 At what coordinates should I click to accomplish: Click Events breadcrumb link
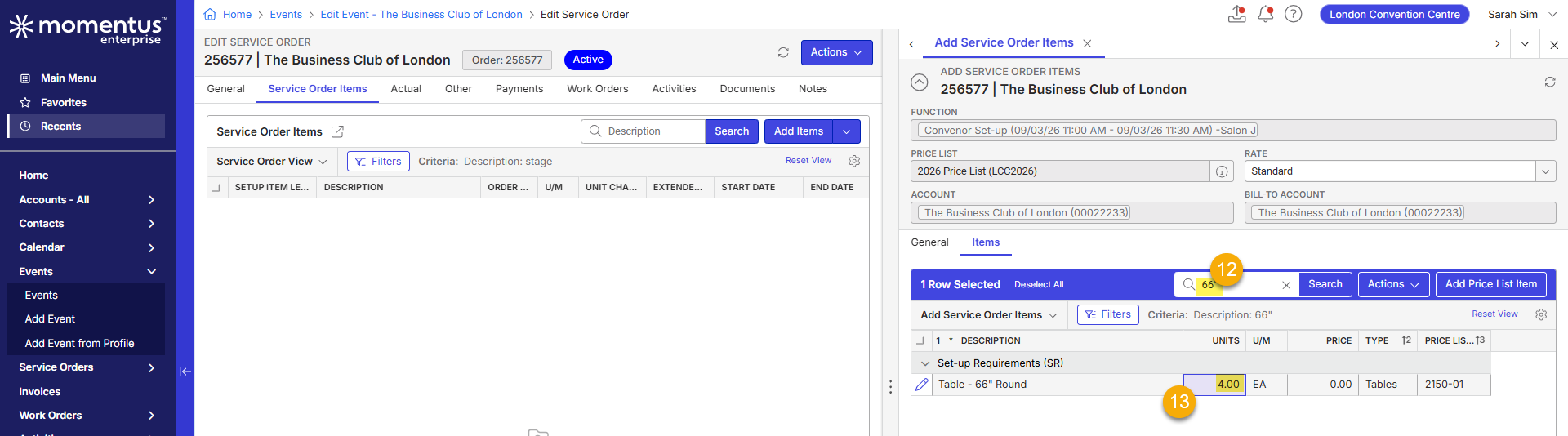click(286, 15)
